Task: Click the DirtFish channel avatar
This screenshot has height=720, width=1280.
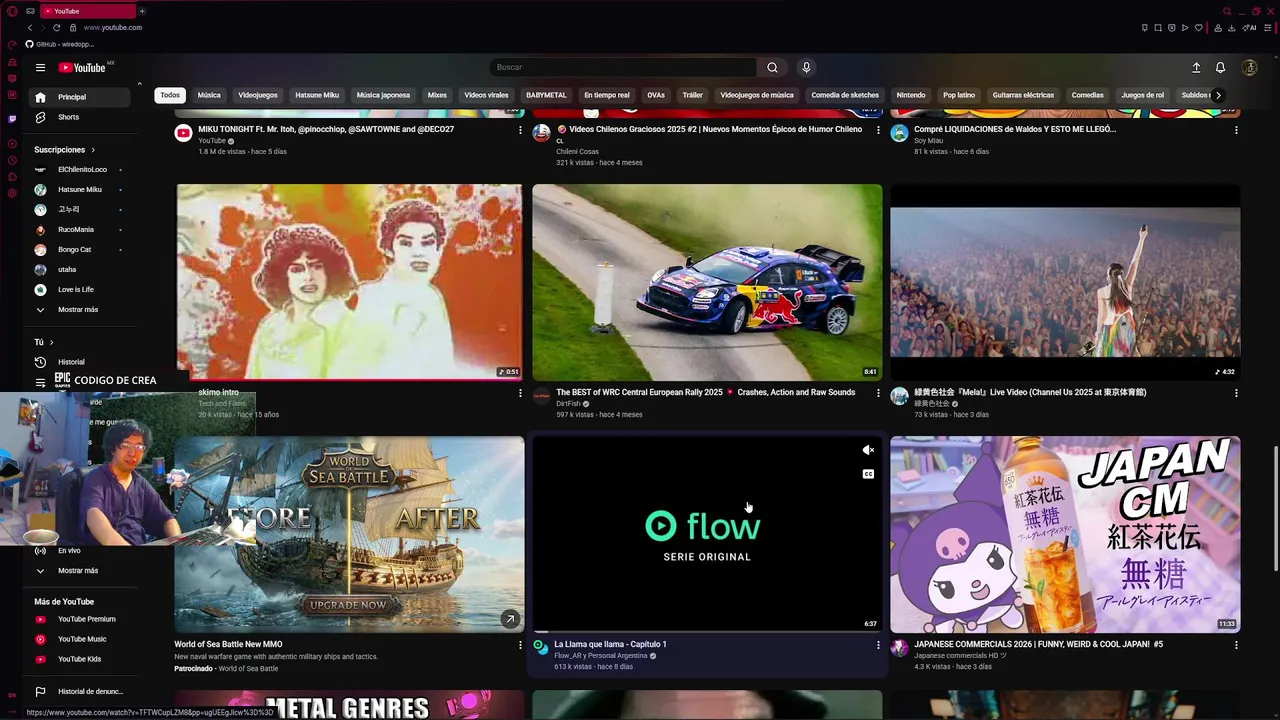Action: point(541,396)
